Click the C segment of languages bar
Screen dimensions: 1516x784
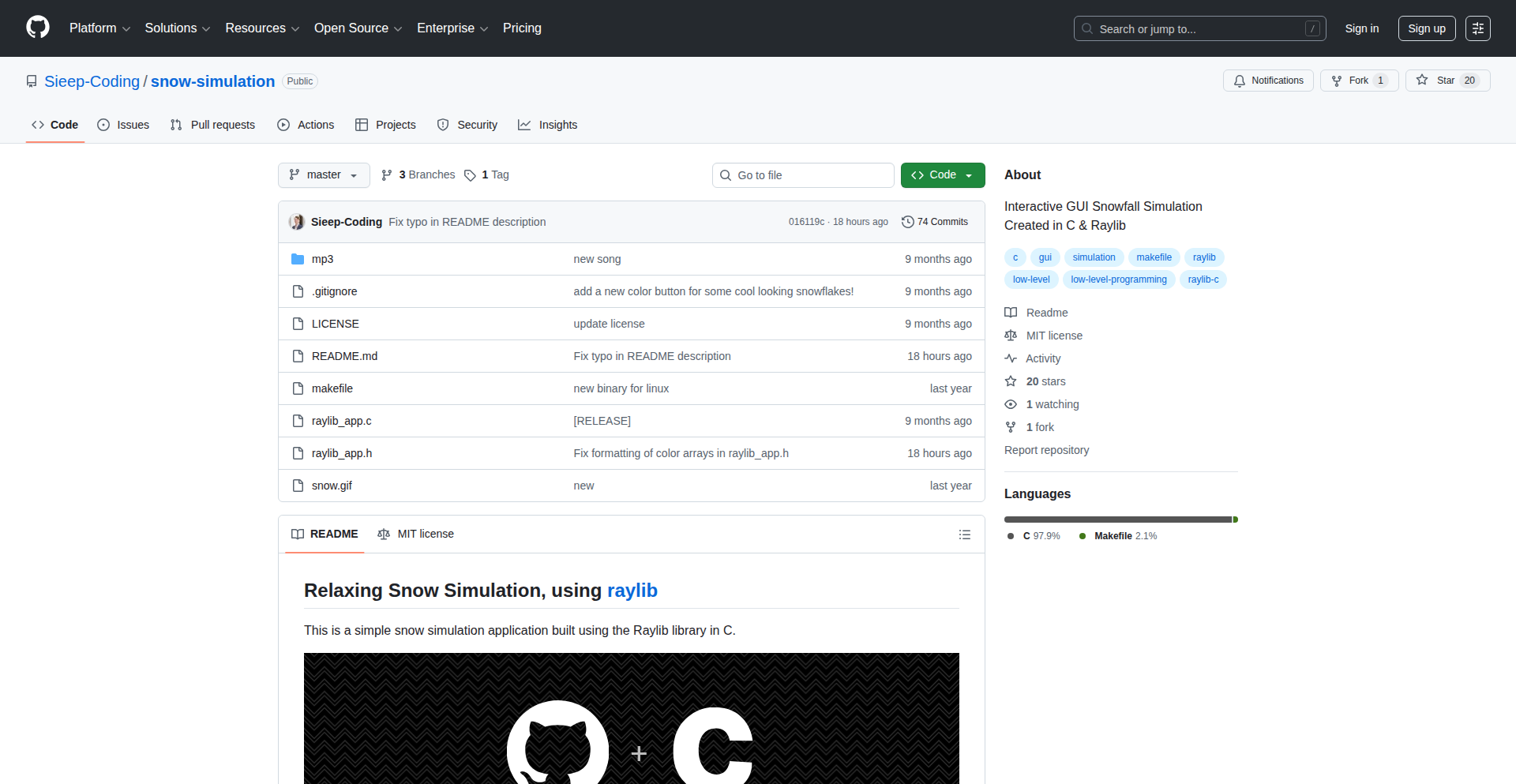pos(1118,520)
